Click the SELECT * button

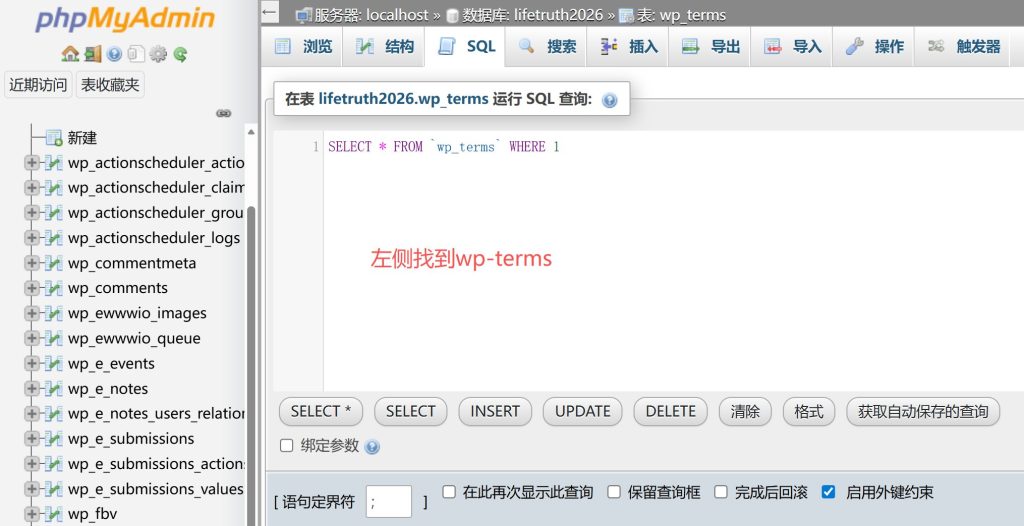tap(321, 412)
